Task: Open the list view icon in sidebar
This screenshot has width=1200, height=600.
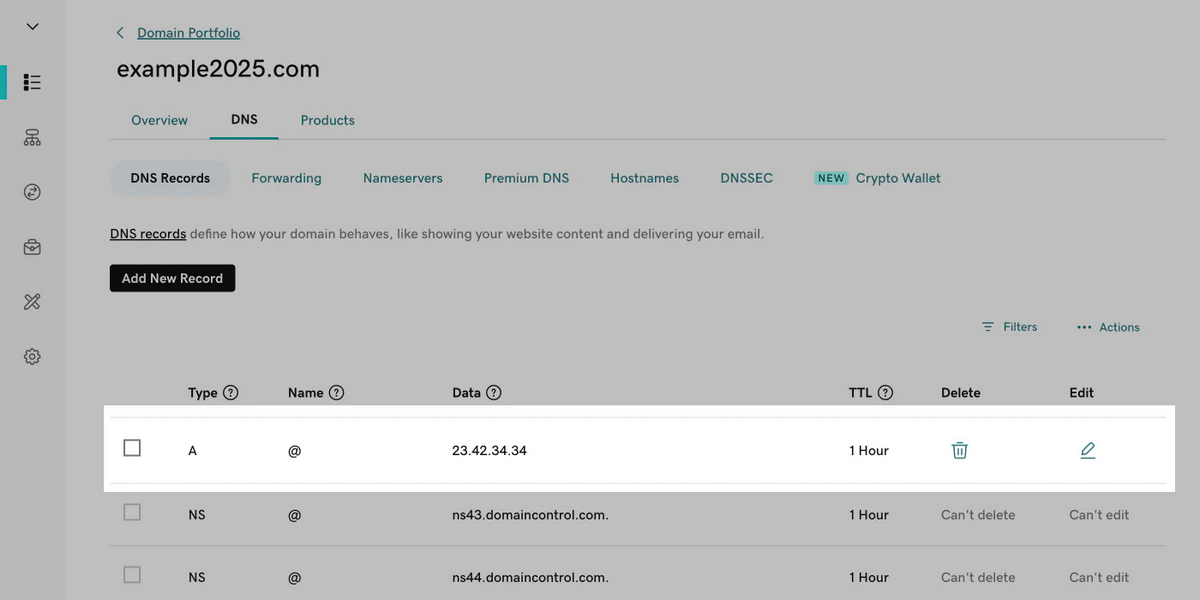Action: pyautogui.click(x=32, y=82)
